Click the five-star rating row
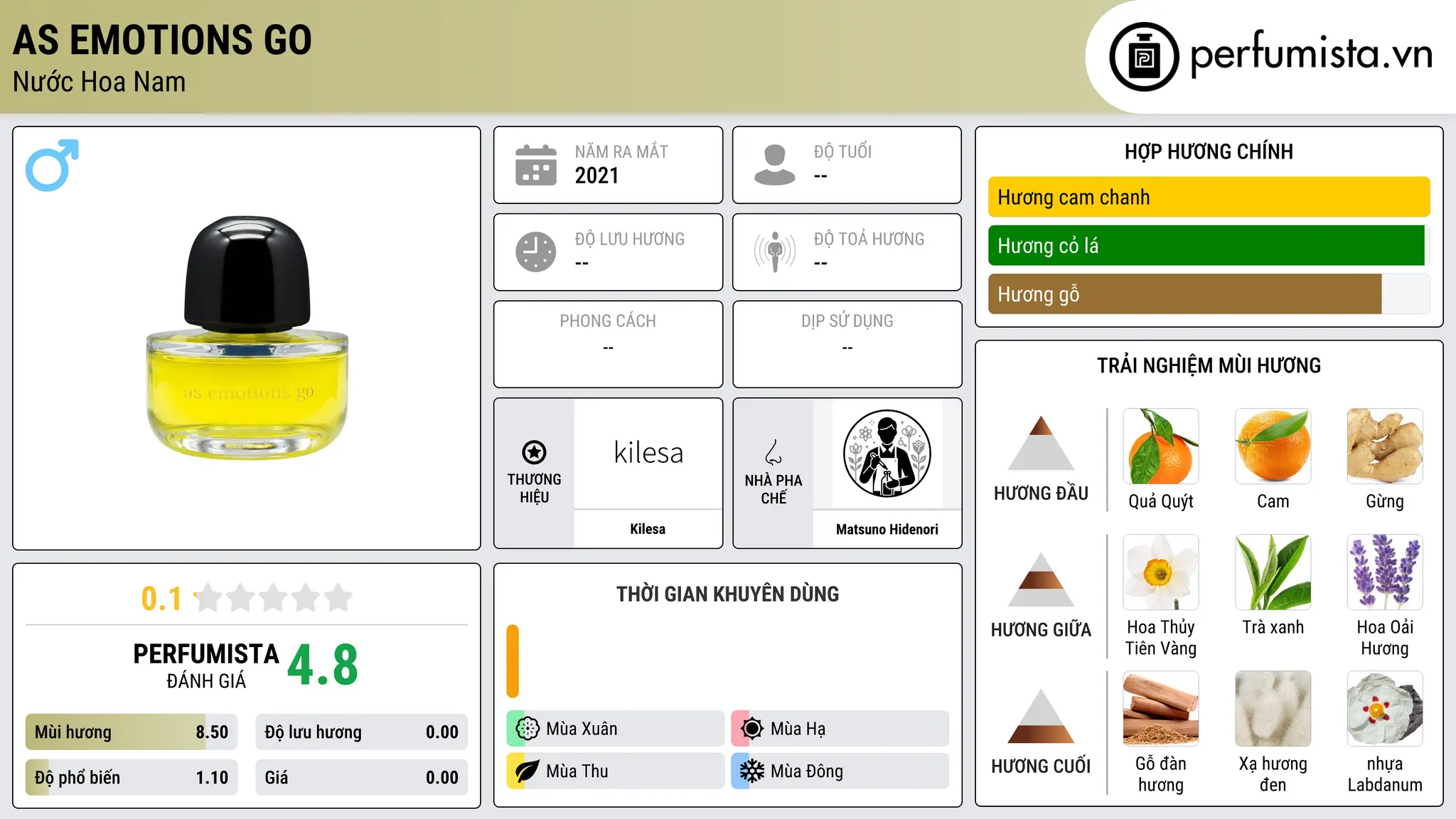 point(273,598)
